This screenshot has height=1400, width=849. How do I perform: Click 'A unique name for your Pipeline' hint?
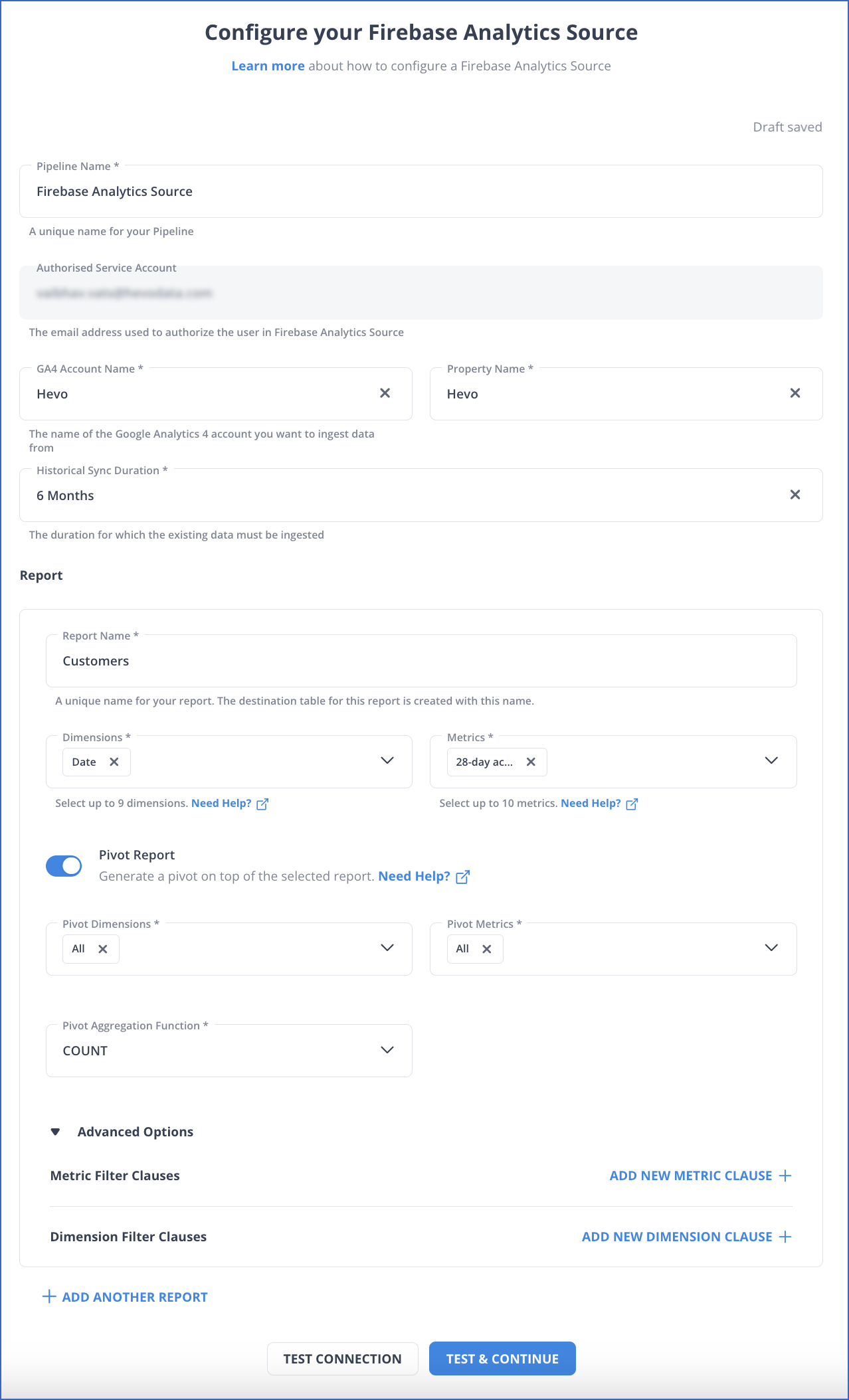(112, 231)
